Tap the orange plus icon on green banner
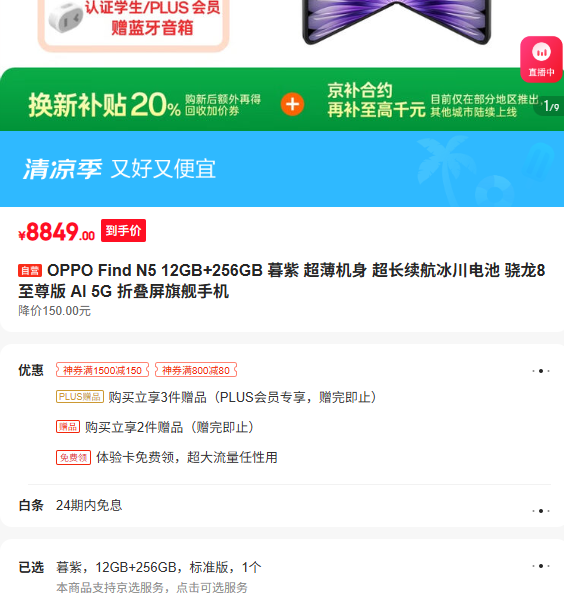This screenshot has width=564, height=593. point(292,104)
